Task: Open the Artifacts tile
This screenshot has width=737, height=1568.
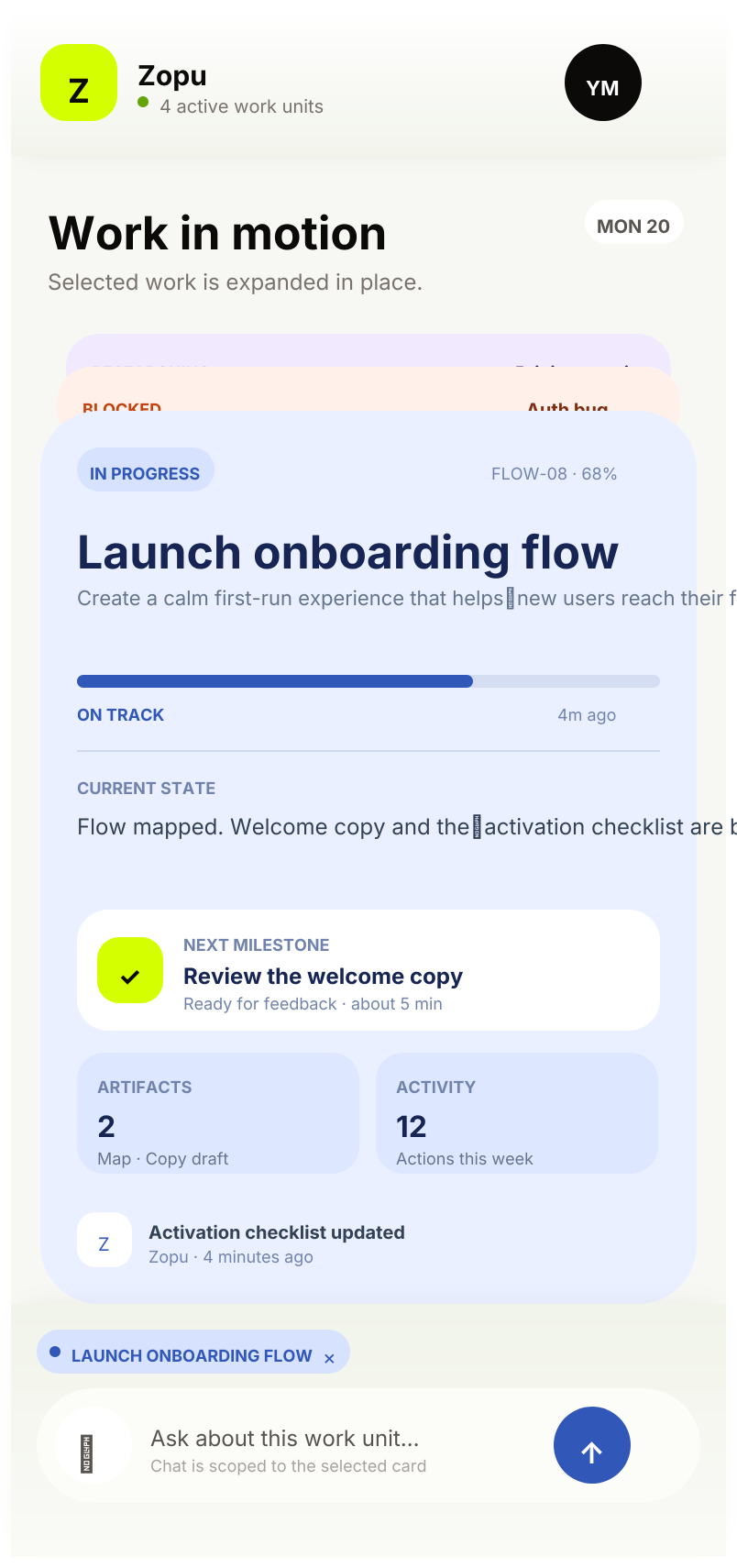Action: click(218, 1113)
